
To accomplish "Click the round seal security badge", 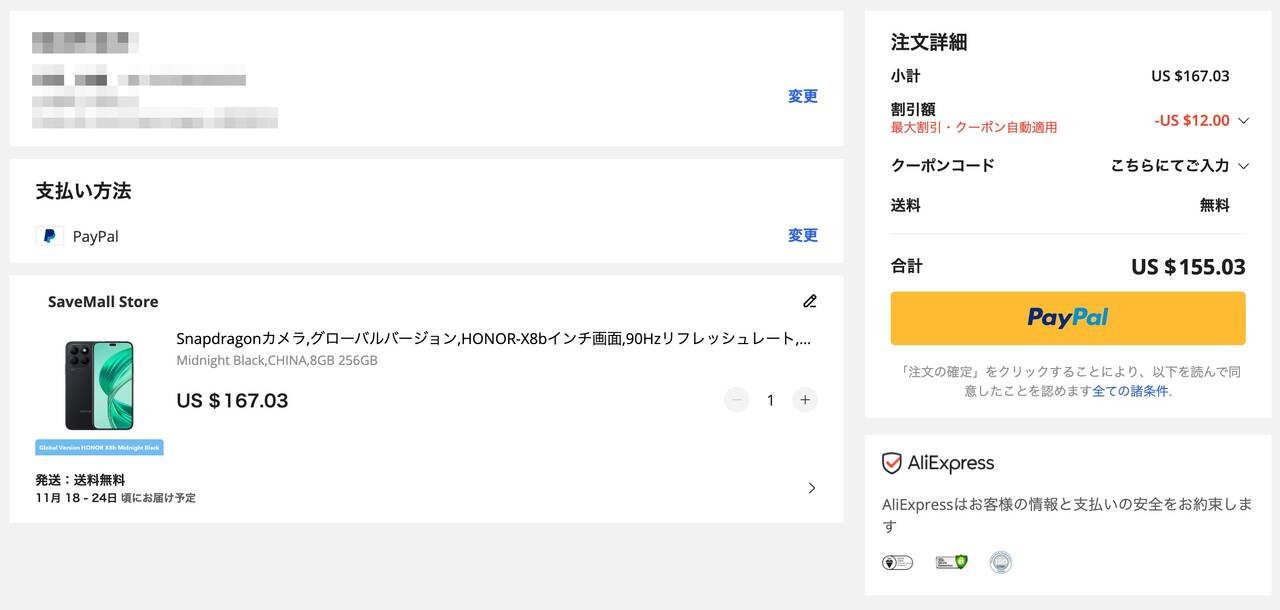I will pos(1000,562).
